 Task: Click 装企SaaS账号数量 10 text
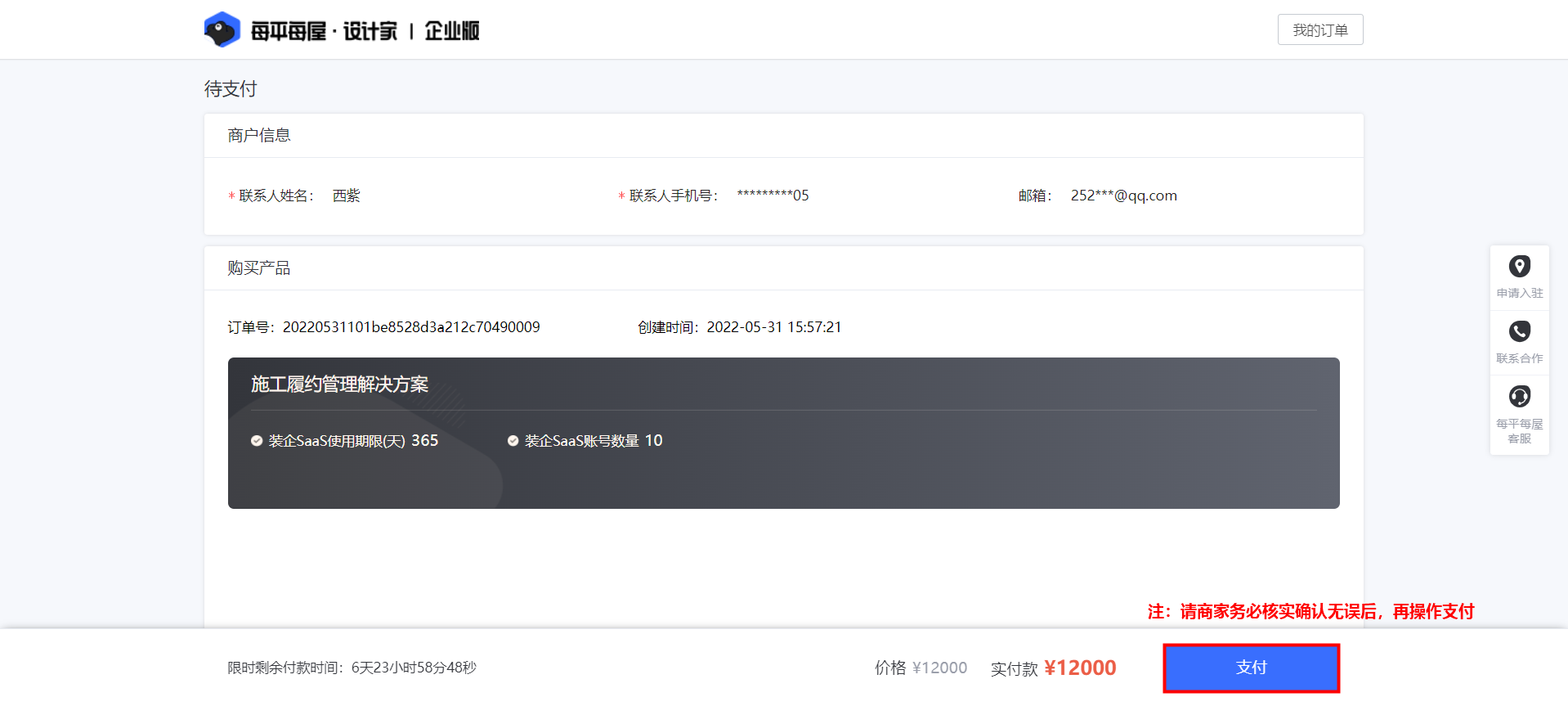pos(594,441)
